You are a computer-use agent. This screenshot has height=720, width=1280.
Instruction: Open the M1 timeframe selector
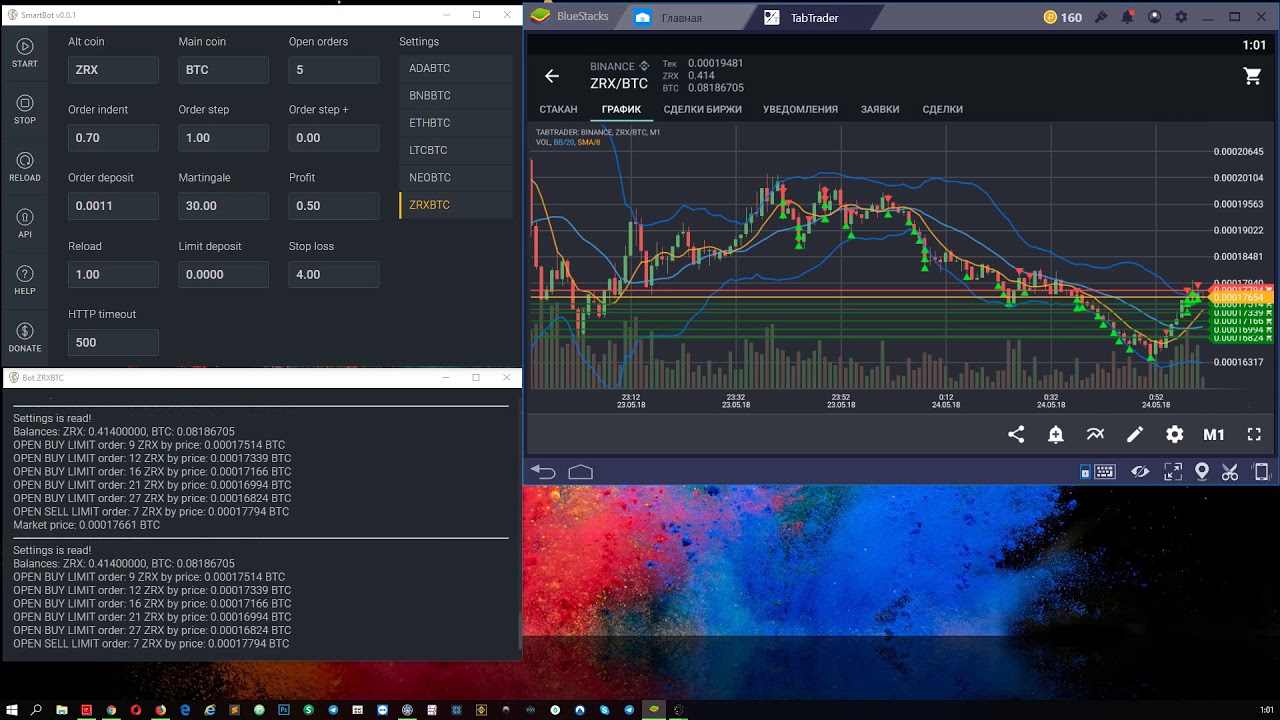coord(1214,434)
